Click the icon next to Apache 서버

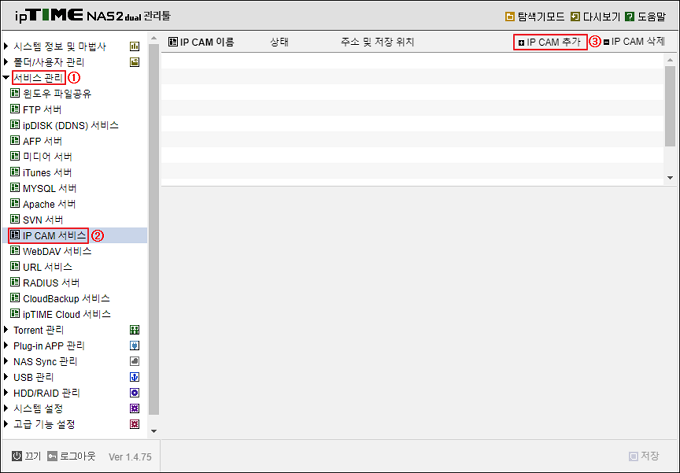15,203
